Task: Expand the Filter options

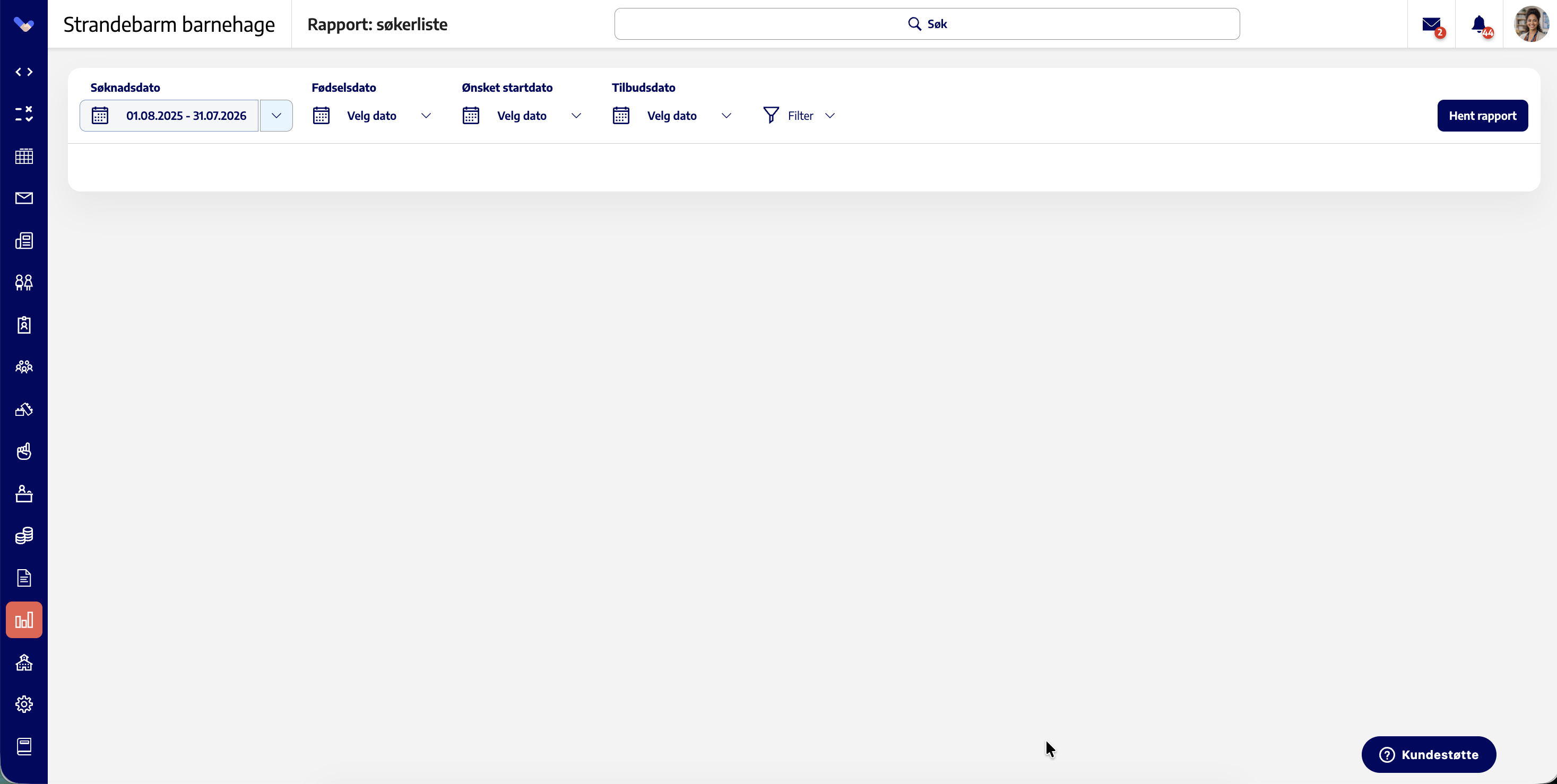Action: click(799, 115)
